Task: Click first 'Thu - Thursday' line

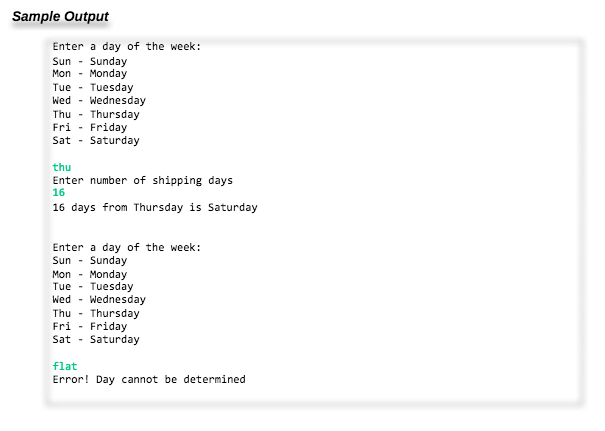Action: 96,115
